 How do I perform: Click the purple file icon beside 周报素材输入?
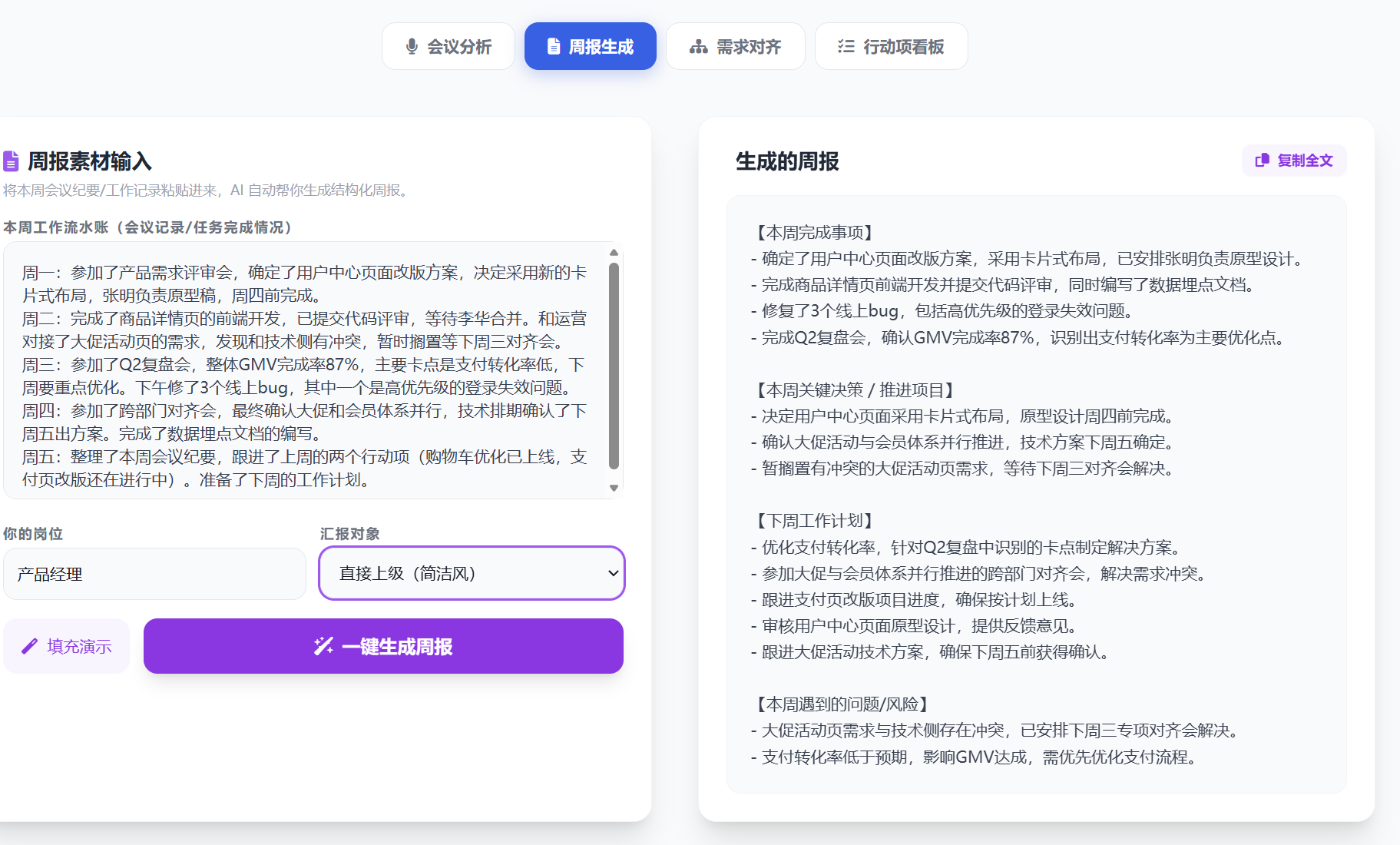click(x=11, y=161)
